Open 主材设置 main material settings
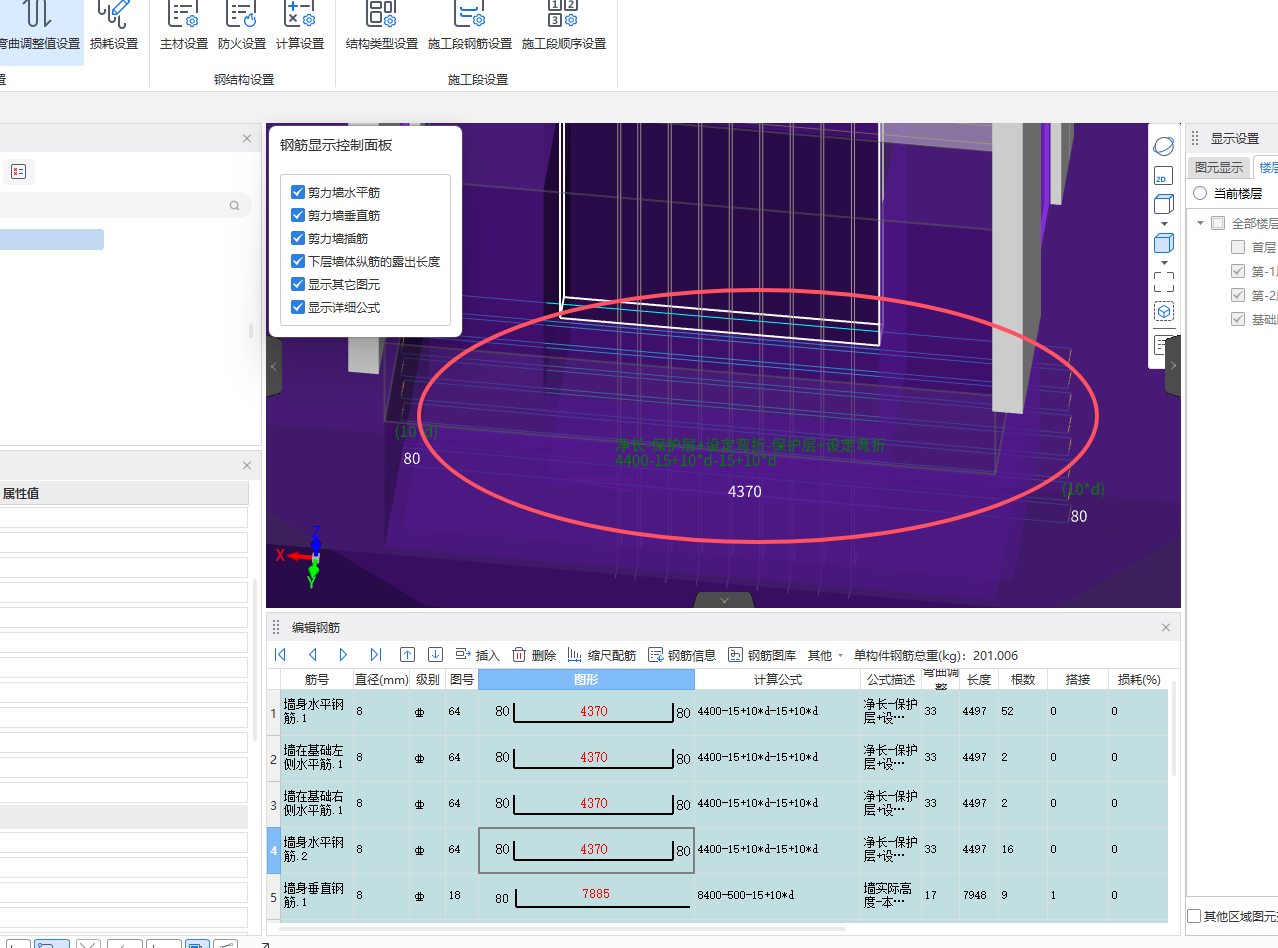This screenshot has width=1278, height=948. pos(184,27)
